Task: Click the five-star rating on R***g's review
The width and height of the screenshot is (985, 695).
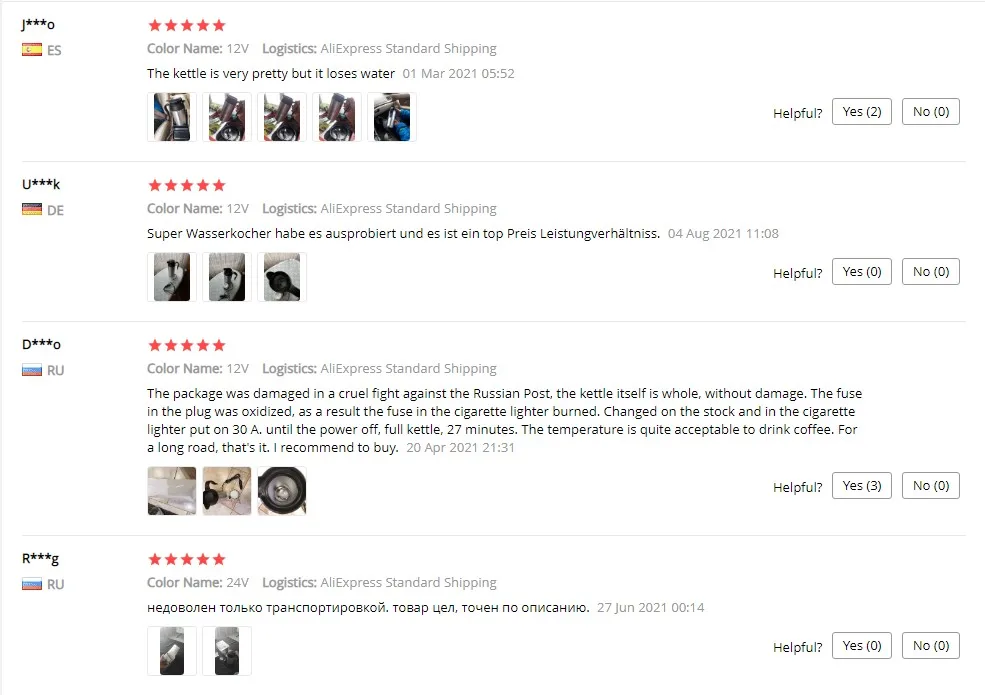Action: (187, 559)
